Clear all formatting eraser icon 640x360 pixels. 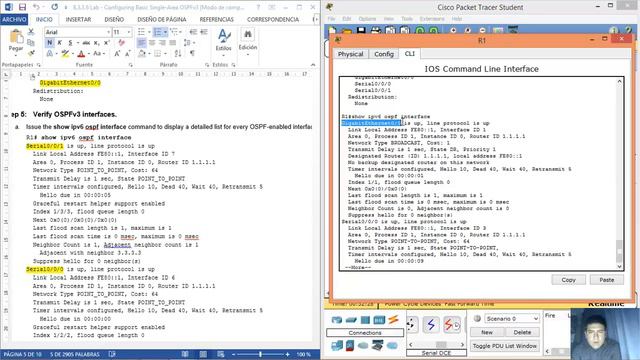[x=121, y=42]
